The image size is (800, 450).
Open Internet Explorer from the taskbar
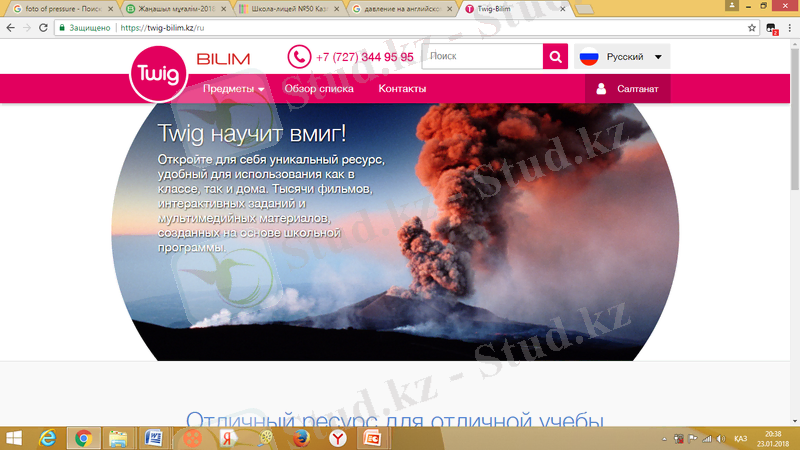click(47, 438)
